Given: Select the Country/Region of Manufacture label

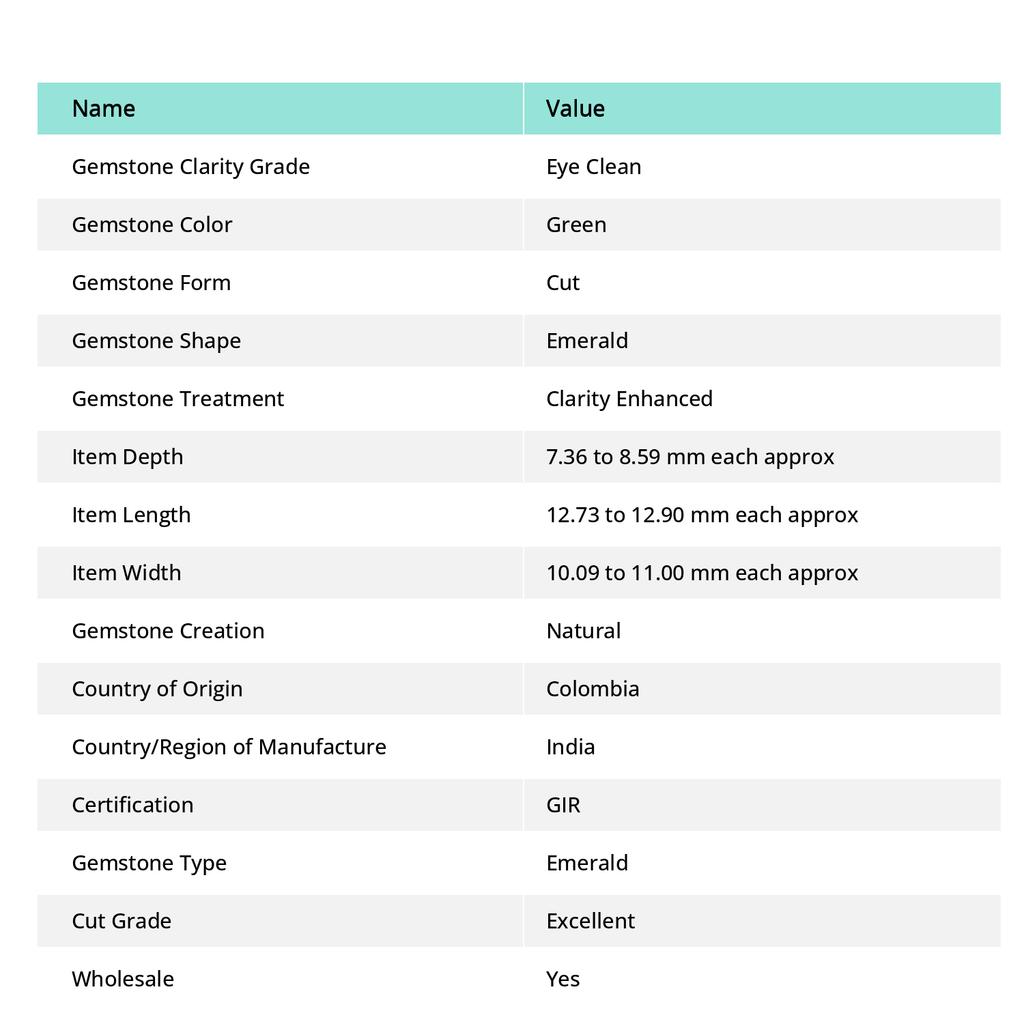Looking at the screenshot, I should click(229, 747).
